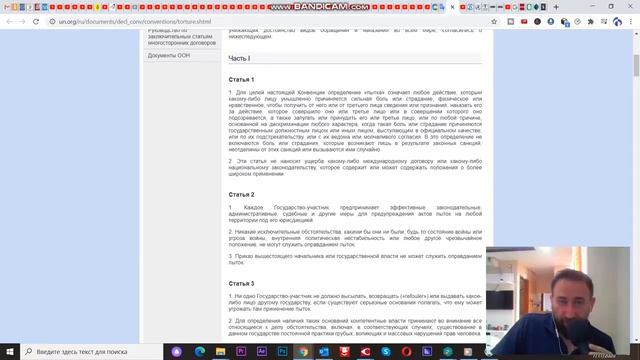Click the Часть I section heading

point(239,58)
